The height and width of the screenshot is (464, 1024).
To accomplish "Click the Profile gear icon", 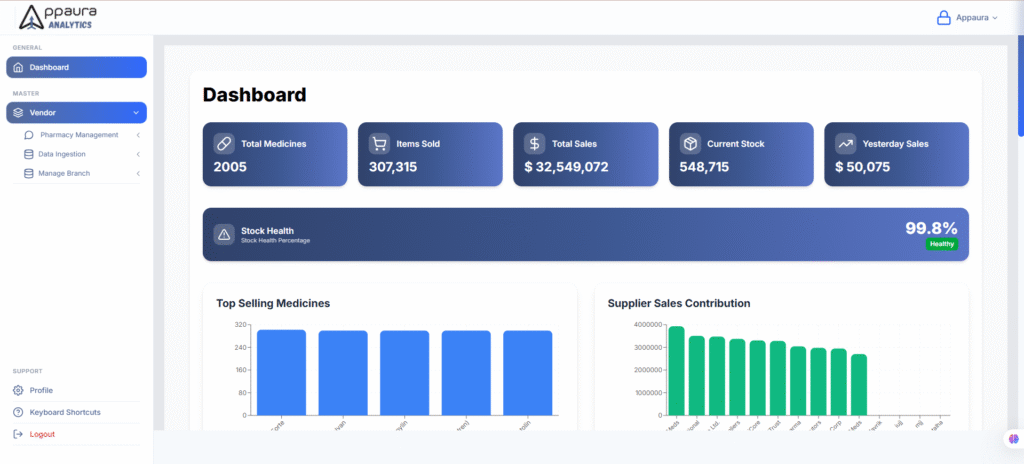I will [x=18, y=390].
